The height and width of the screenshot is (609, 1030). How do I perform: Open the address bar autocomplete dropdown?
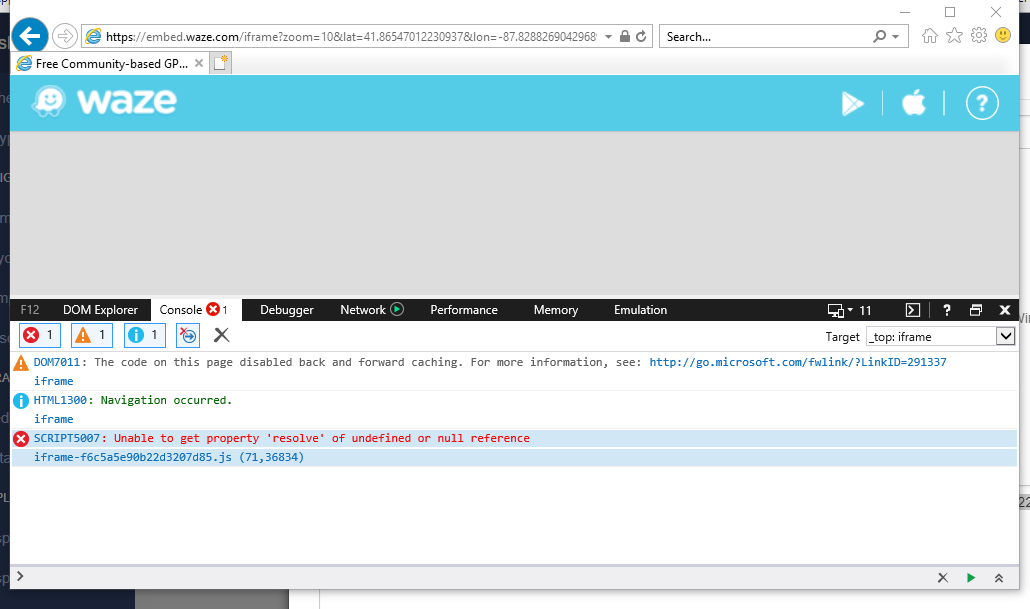point(608,37)
